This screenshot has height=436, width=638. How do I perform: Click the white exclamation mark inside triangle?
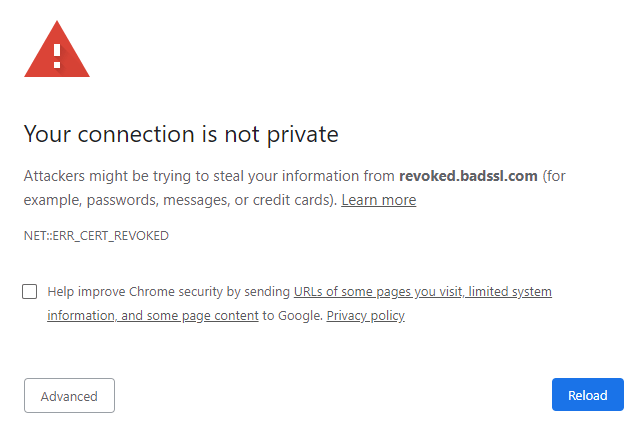click(x=57, y=56)
